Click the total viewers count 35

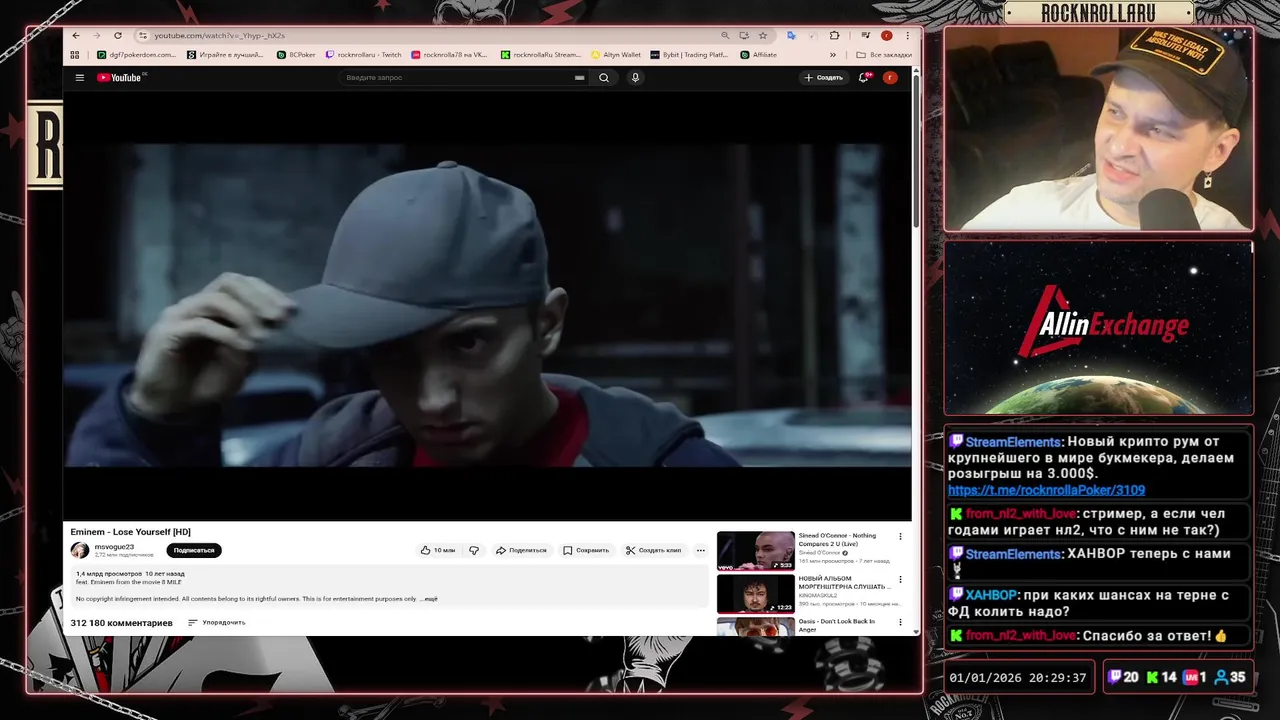tap(1230, 677)
